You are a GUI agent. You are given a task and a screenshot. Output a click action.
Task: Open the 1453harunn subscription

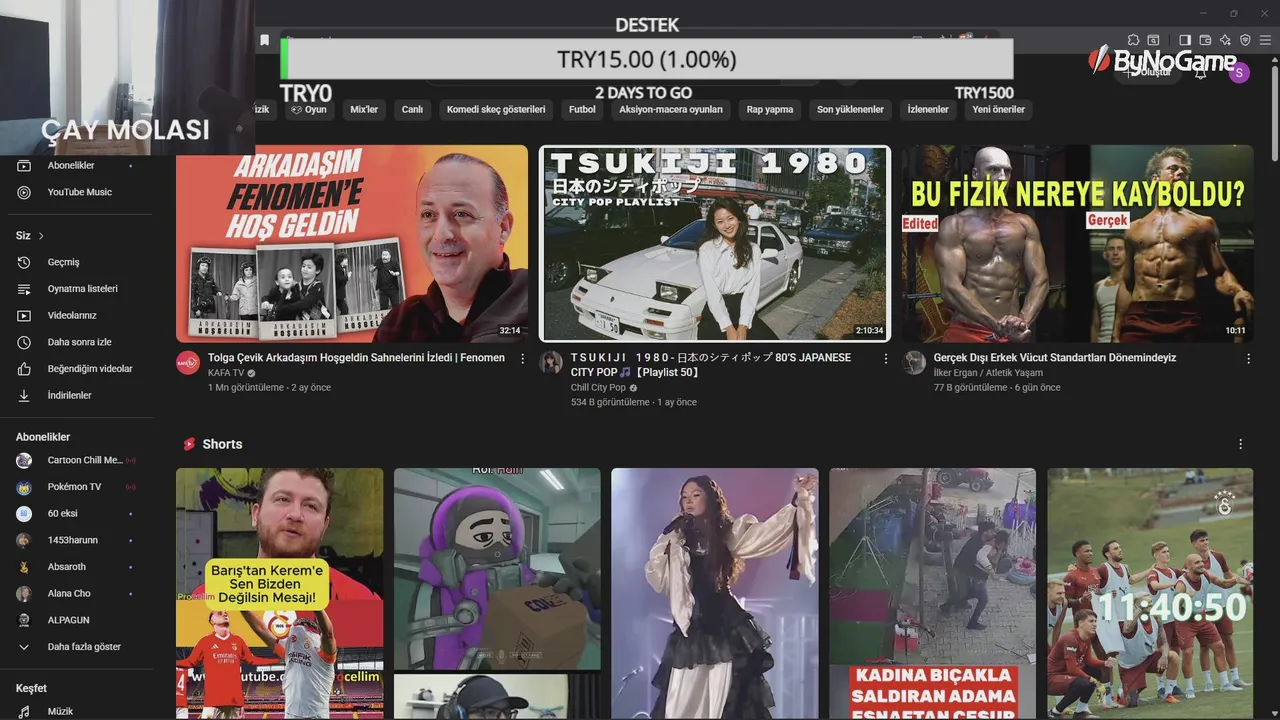77,540
